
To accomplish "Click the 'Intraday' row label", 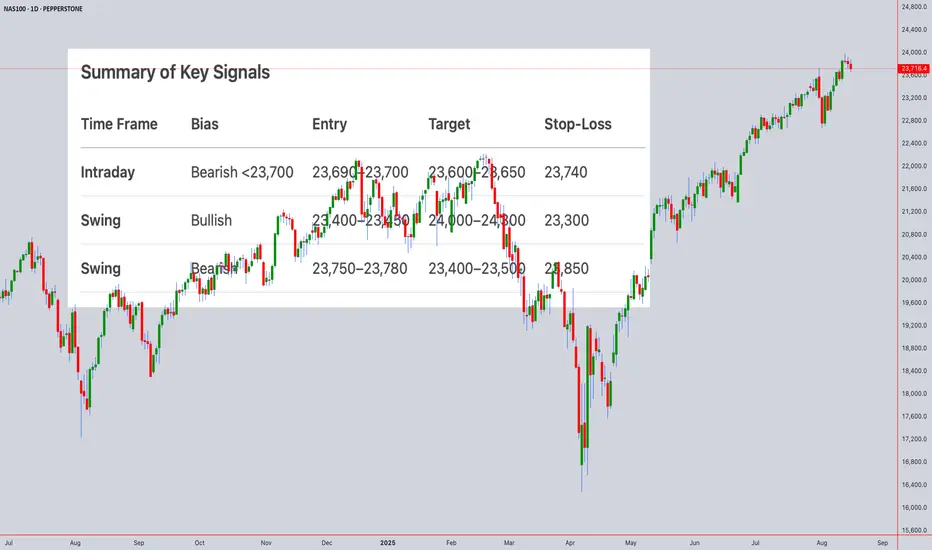I will pos(107,172).
